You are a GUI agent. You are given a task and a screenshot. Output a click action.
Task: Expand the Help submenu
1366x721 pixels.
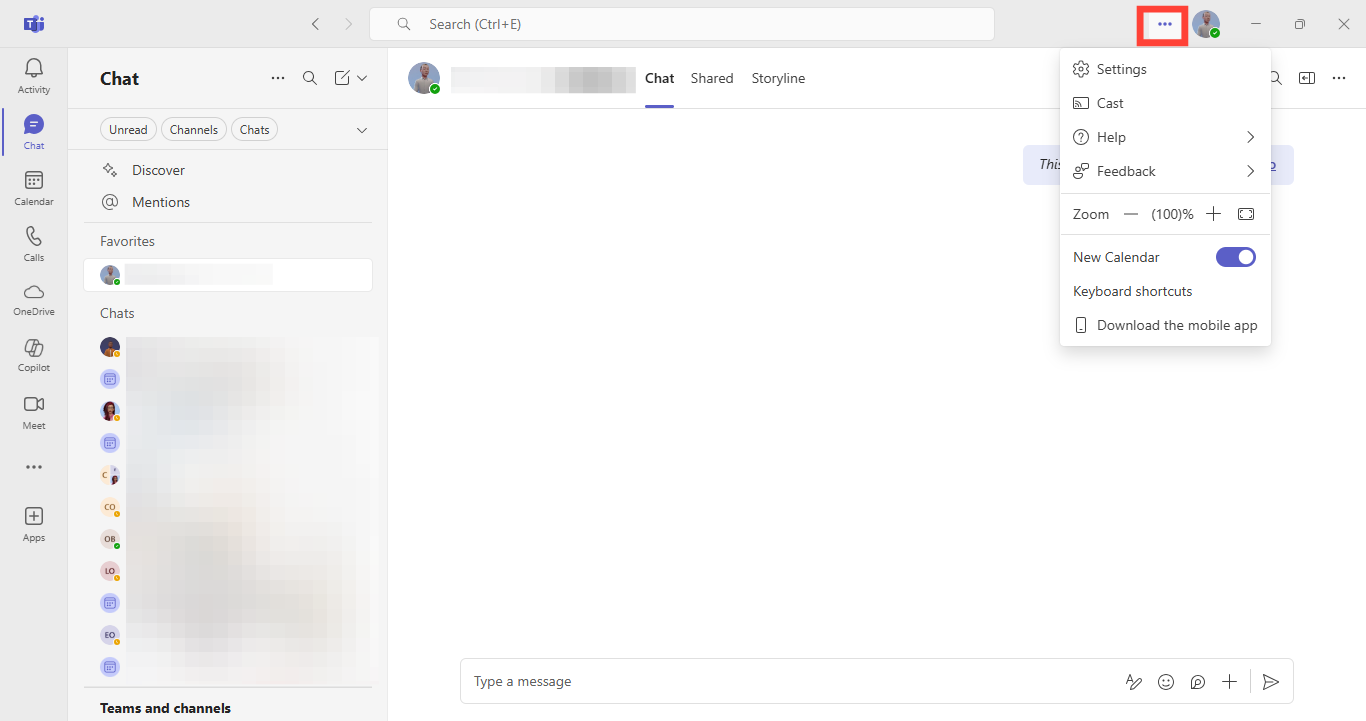[1165, 137]
